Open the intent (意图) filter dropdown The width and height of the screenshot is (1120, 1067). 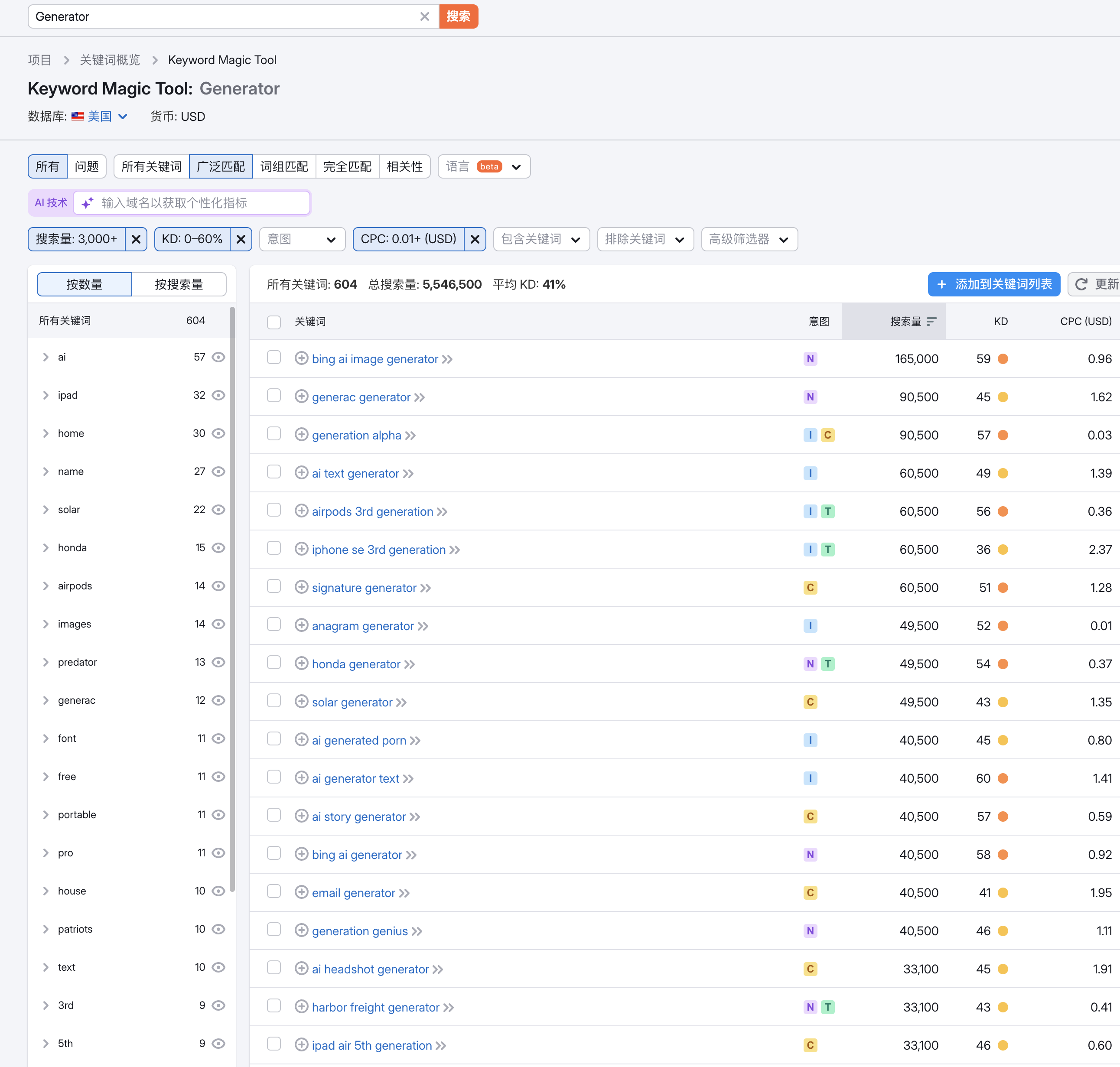302,240
